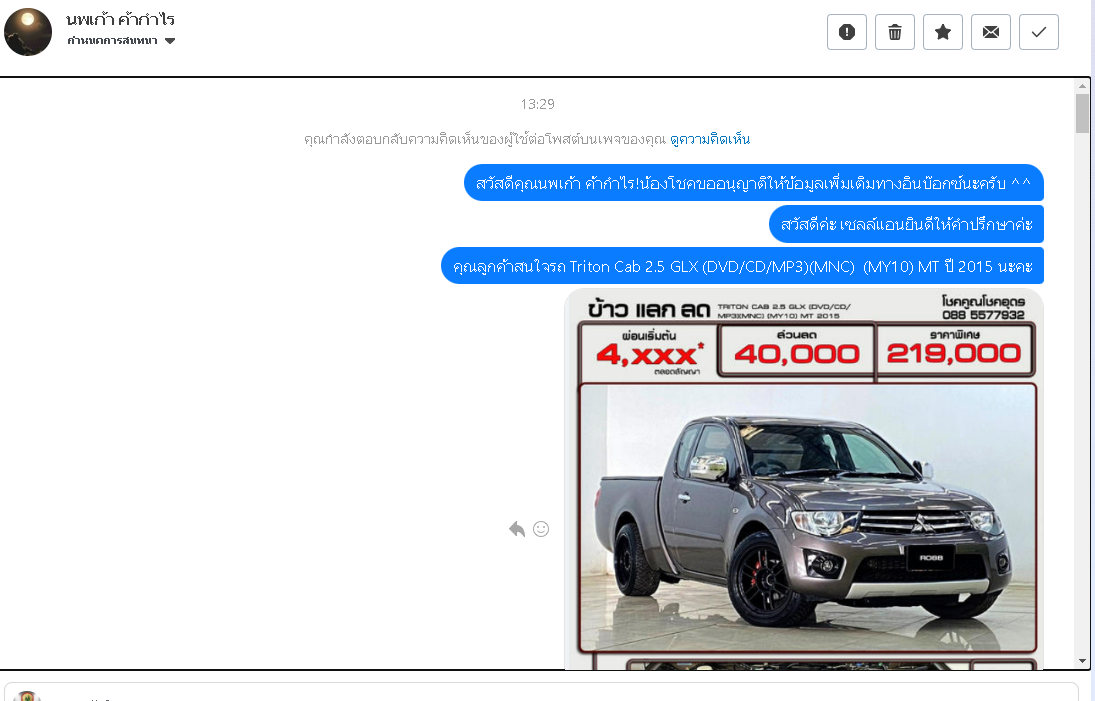Mark the conversation done with the checkmark icon
Viewport: 1095px width, 701px height.
(x=1038, y=32)
